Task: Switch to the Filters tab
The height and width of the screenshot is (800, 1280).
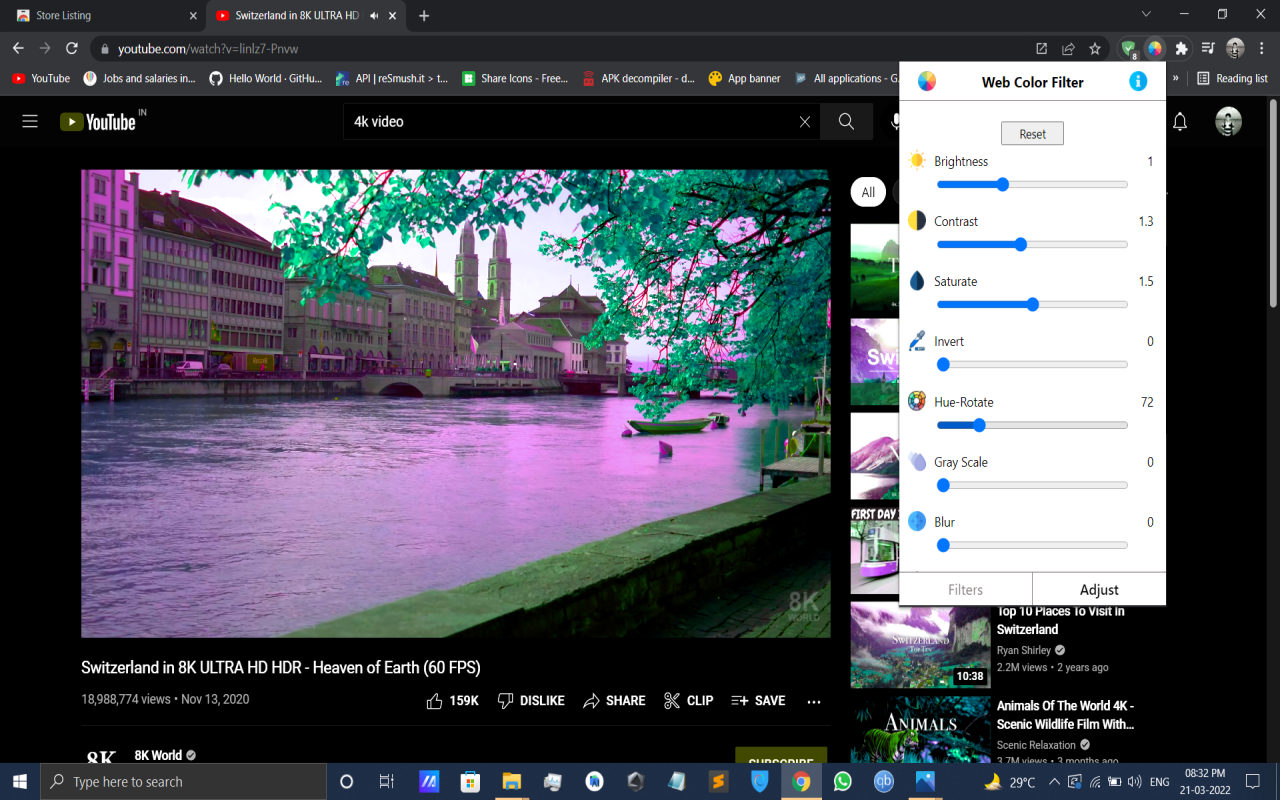Action: (965, 589)
